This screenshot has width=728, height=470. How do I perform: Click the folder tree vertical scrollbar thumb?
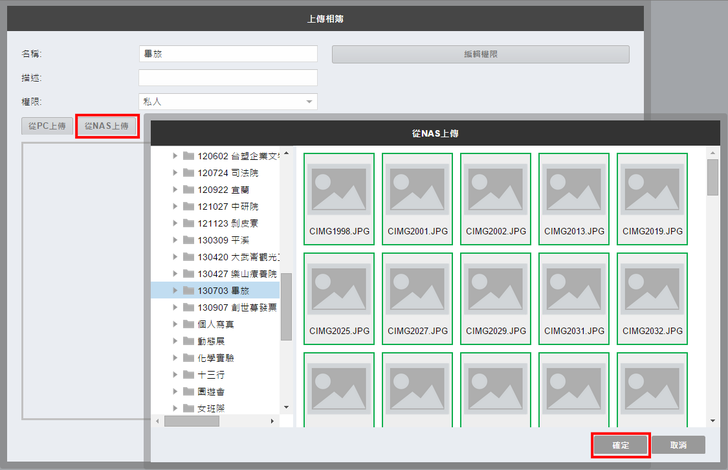point(286,307)
